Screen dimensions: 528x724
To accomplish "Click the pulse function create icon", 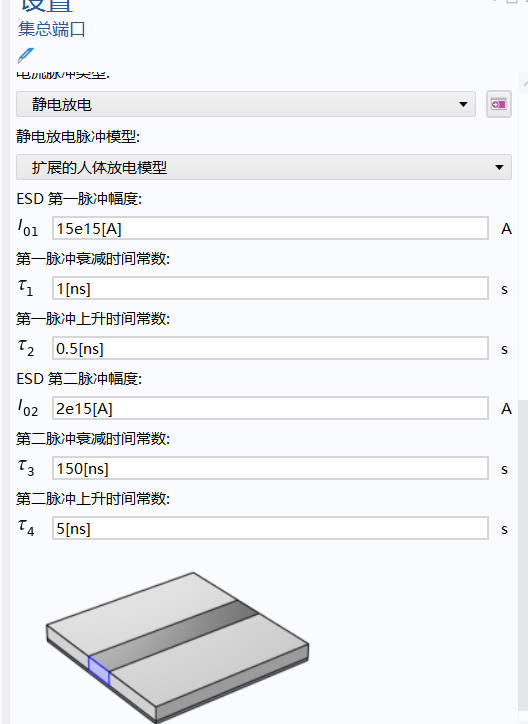I will (498, 104).
